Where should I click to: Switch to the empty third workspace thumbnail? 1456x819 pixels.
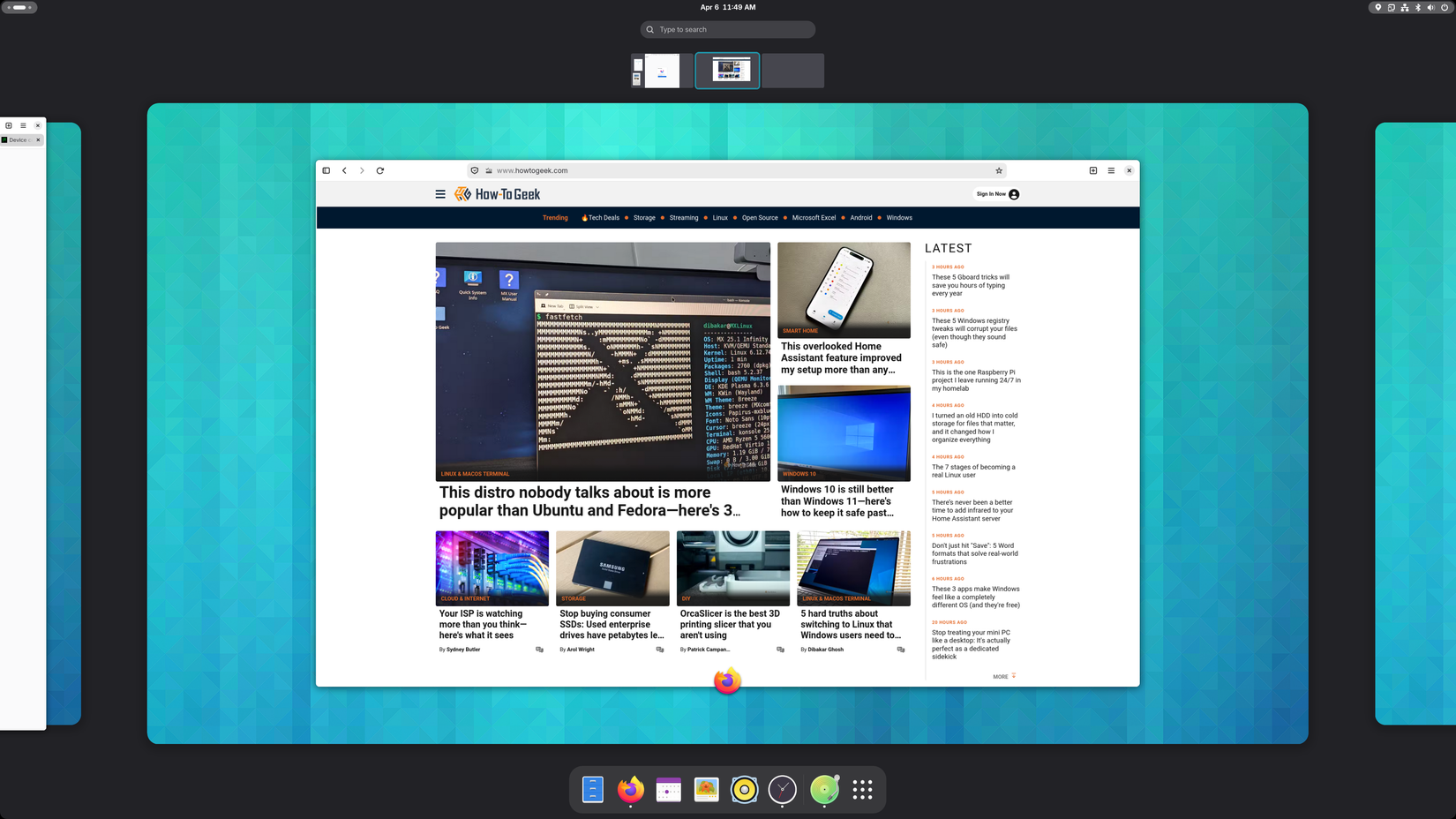pyautogui.click(x=792, y=71)
